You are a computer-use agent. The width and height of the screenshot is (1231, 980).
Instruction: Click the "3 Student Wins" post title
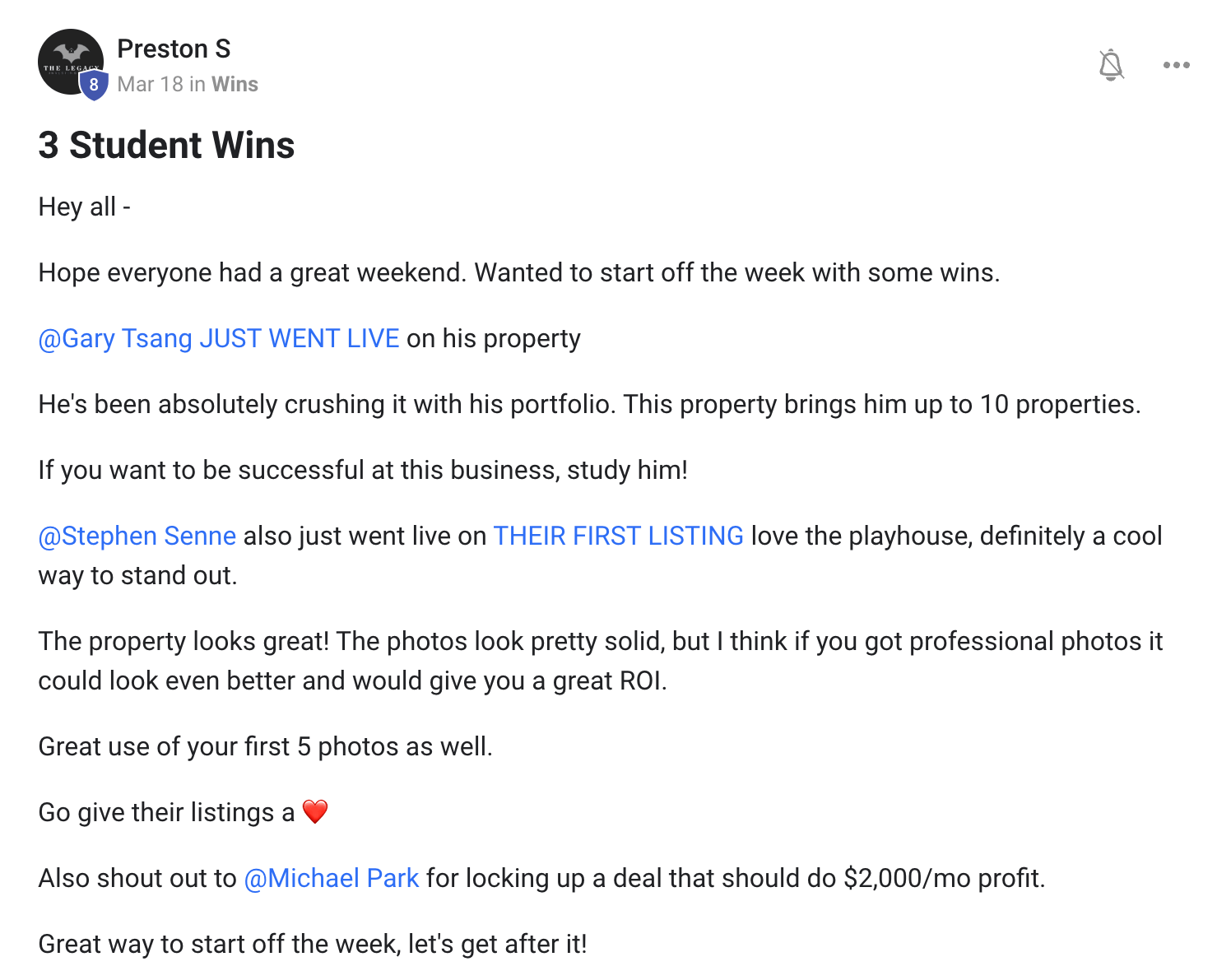pos(166,146)
